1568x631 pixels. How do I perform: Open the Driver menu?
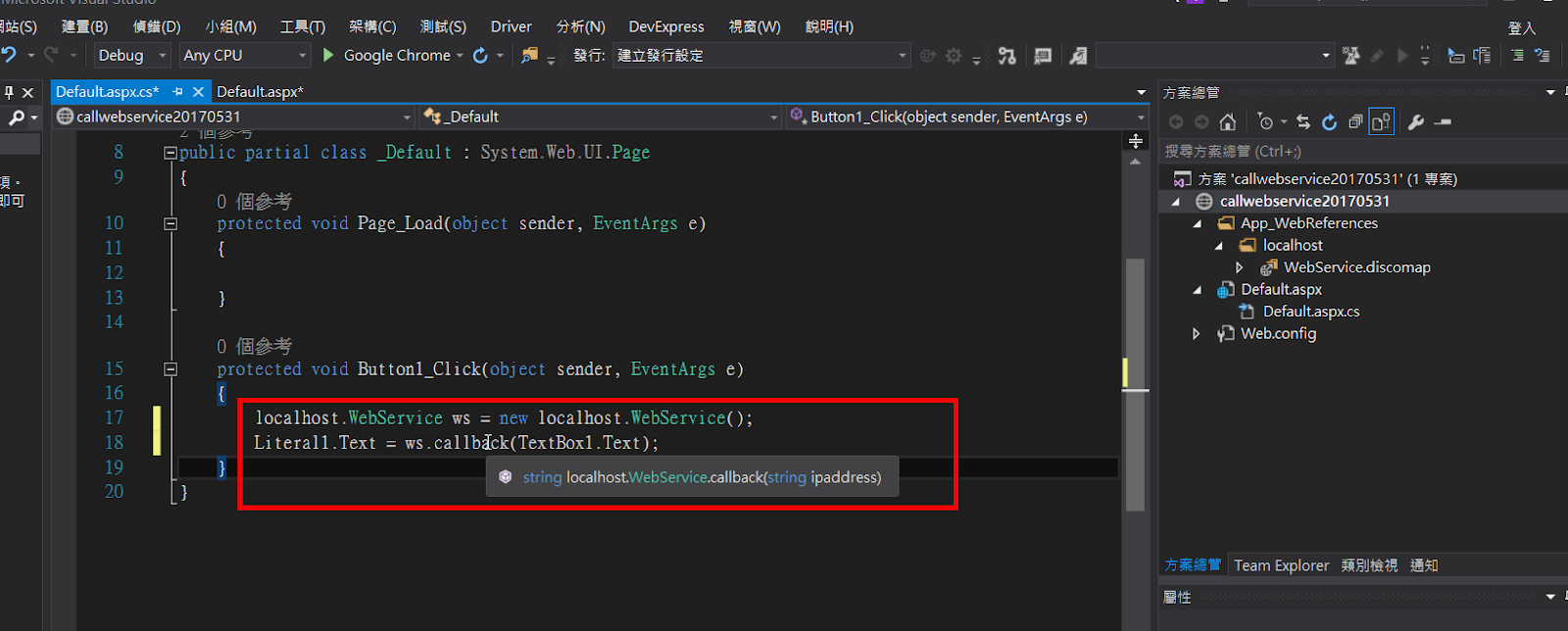[511, 26]
